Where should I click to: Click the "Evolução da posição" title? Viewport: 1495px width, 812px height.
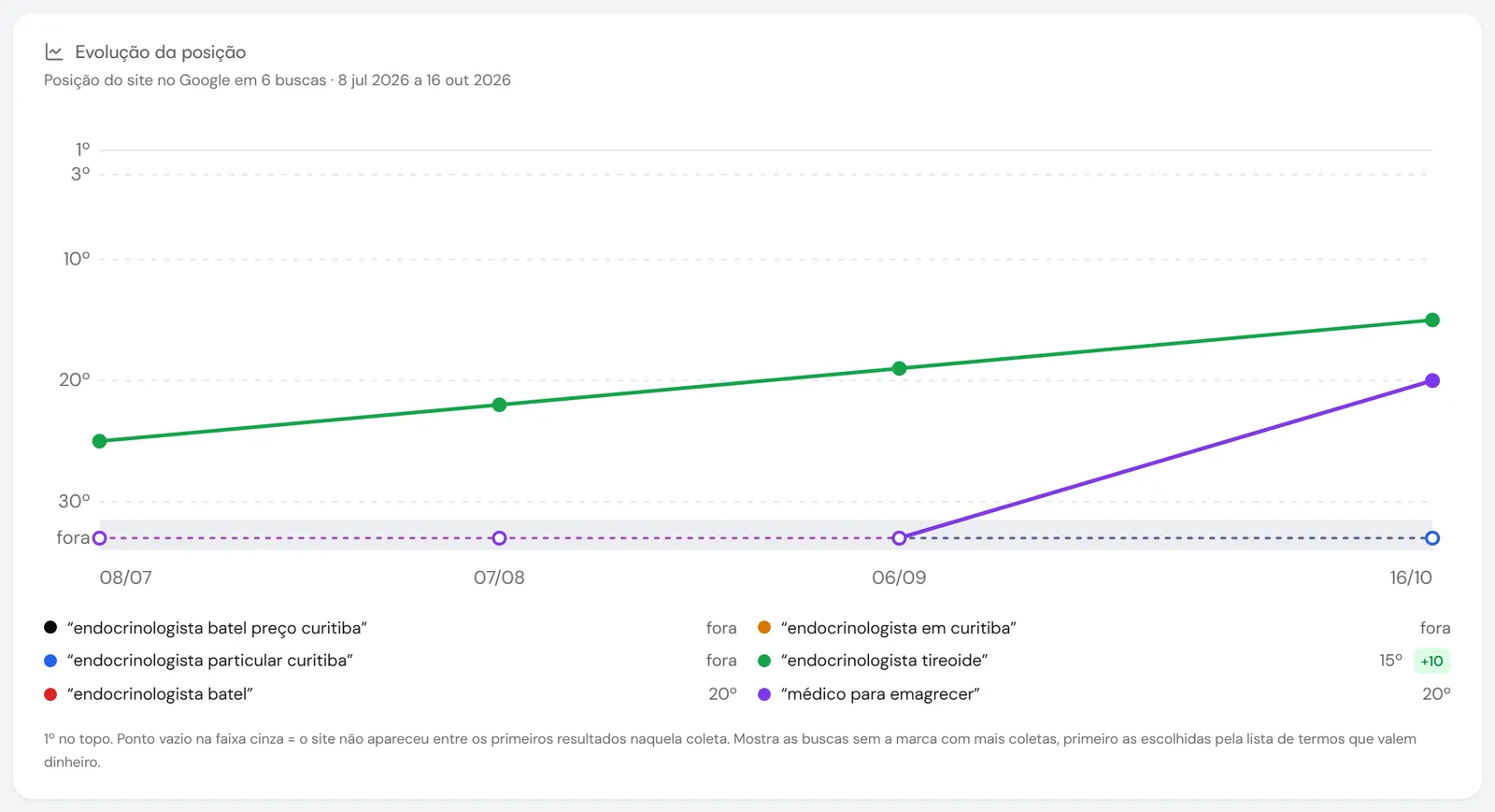(161, 52)
